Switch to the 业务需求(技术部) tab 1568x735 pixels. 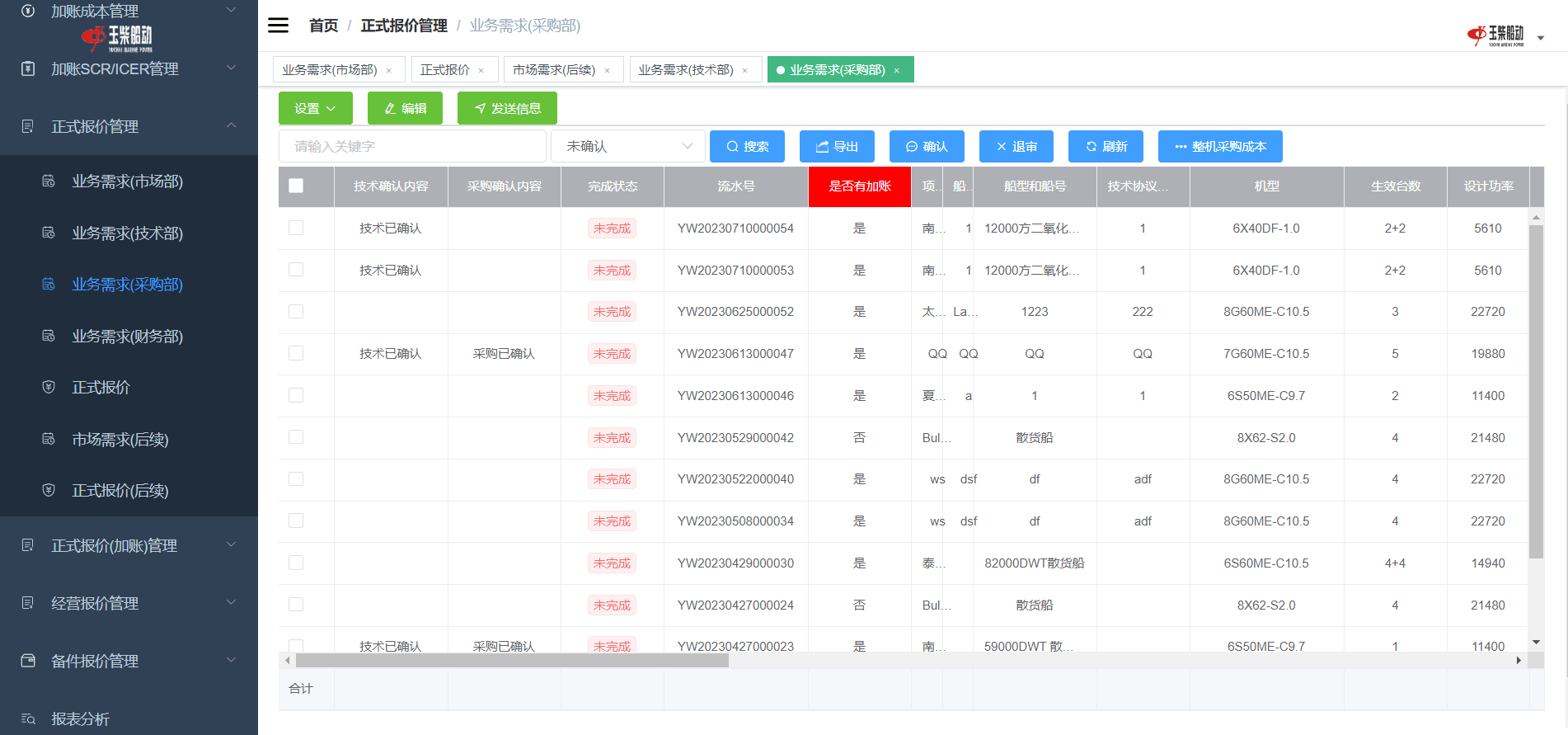(685, 70)
